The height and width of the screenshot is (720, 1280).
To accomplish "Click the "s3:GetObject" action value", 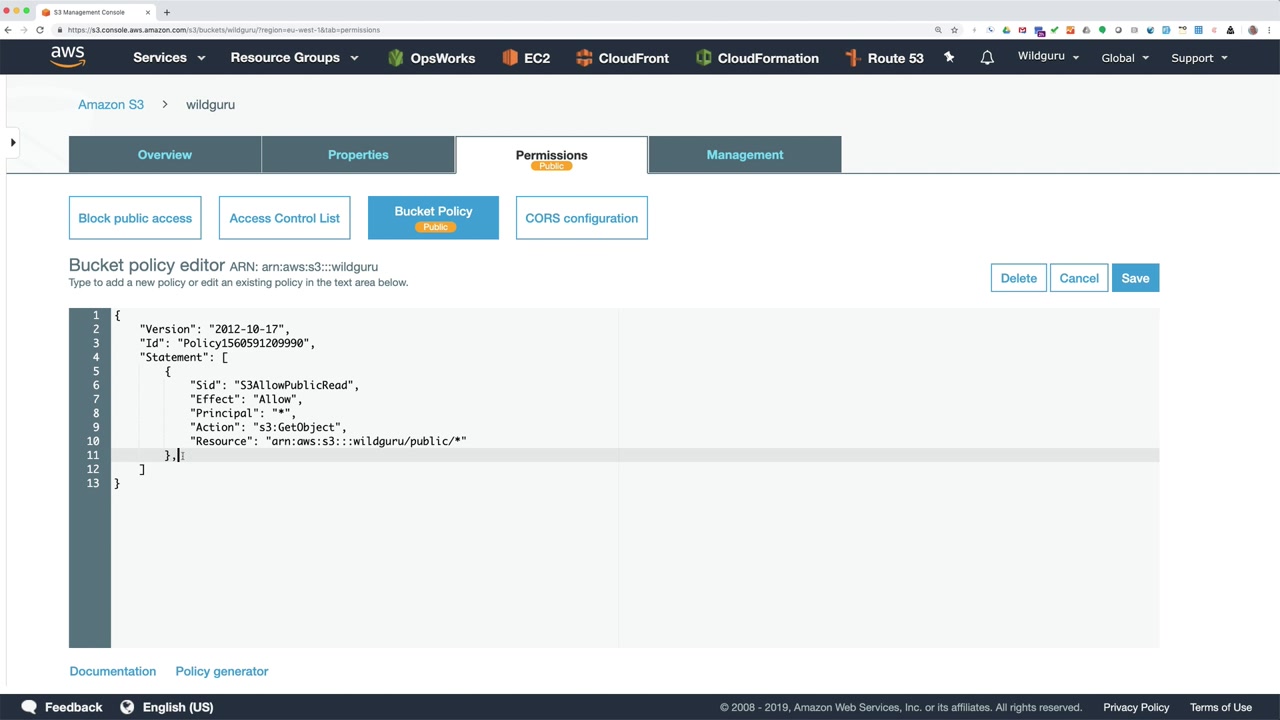I will (x=300, y=427).
